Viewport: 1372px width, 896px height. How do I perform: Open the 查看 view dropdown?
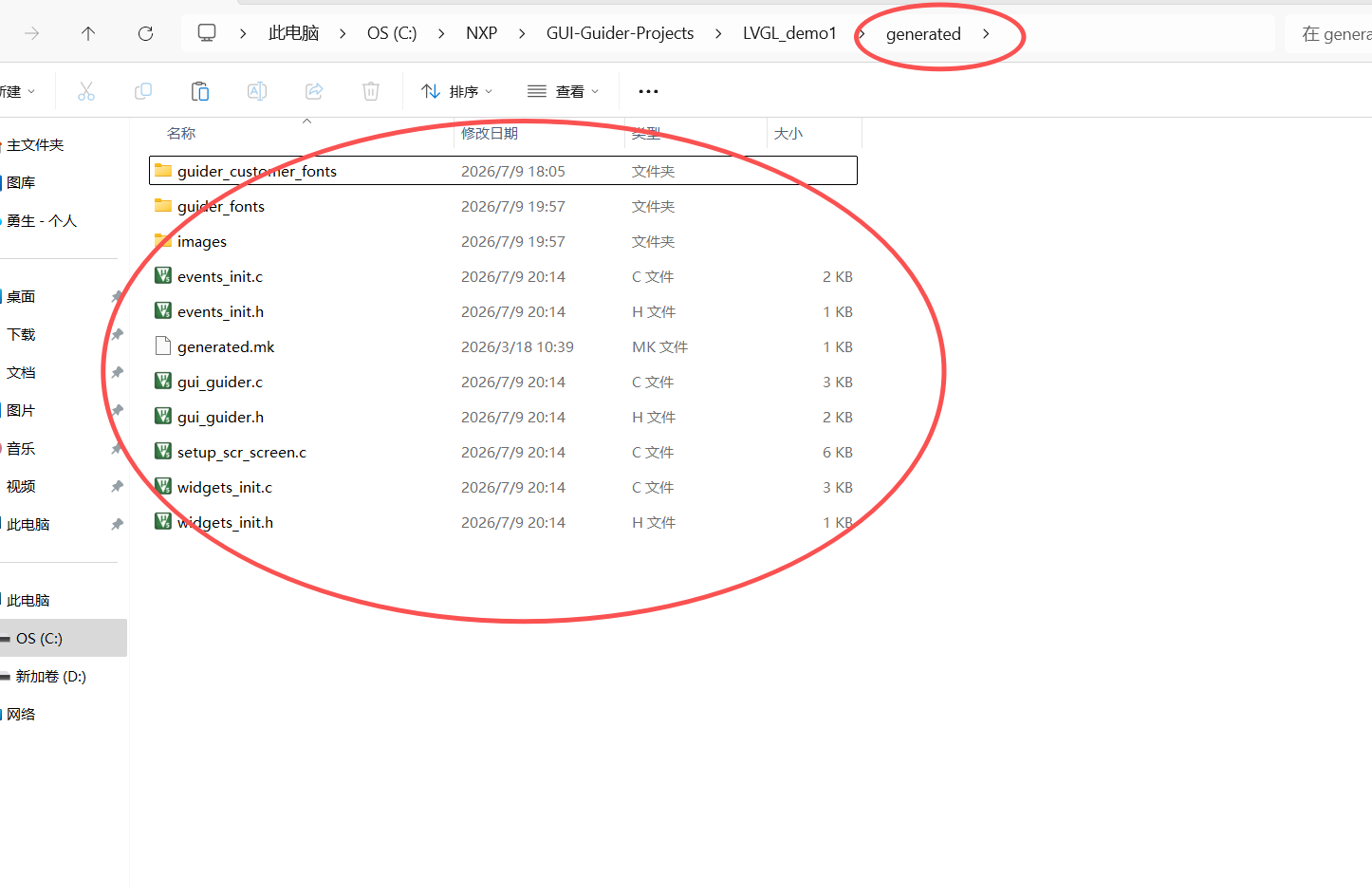pyautogui.click(x=564, y=91)
